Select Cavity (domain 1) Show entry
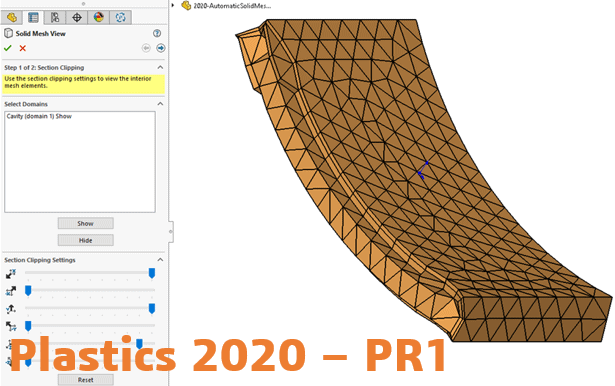This screenshot has width=615, height=386. (39, 116)
